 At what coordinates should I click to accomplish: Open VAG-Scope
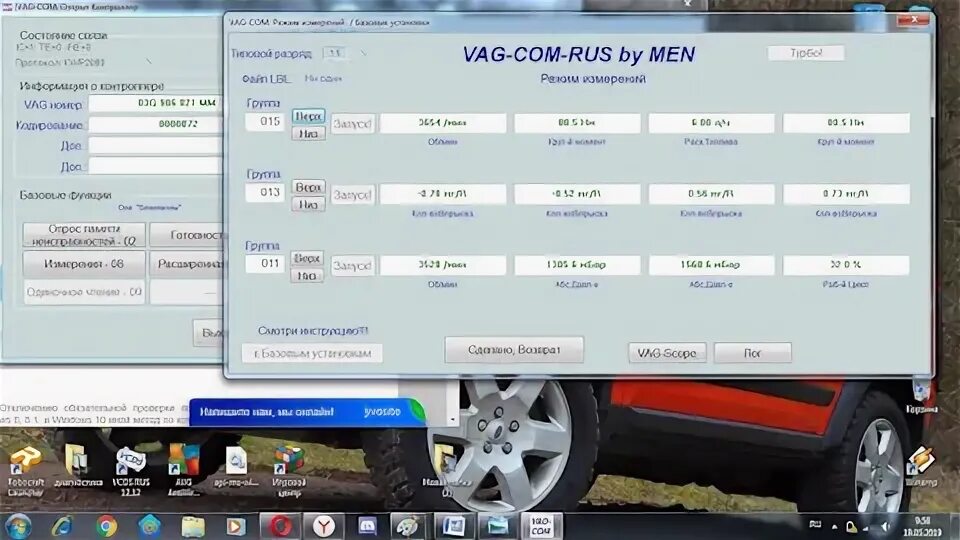tap(667, 353)
